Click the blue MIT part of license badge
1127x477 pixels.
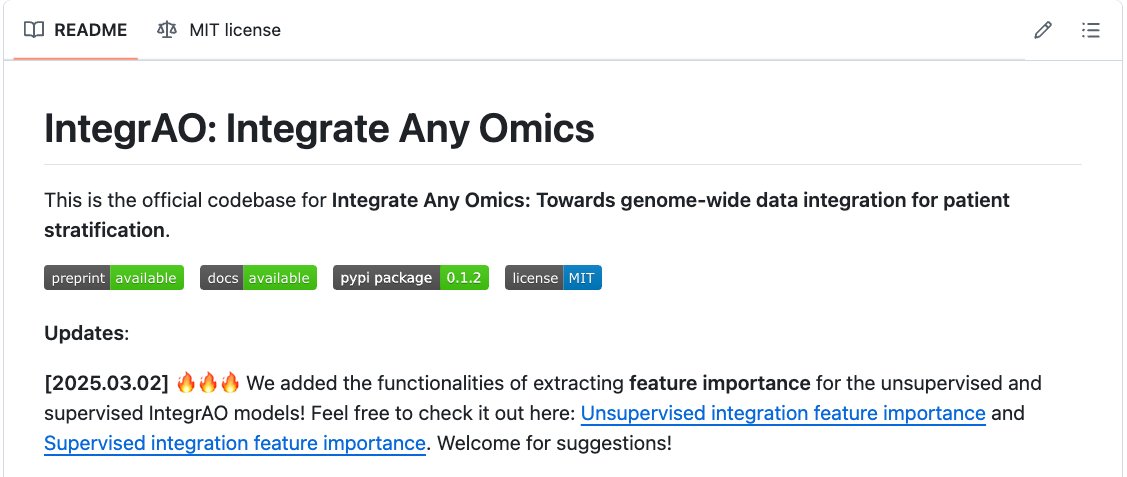pos(582,278)
